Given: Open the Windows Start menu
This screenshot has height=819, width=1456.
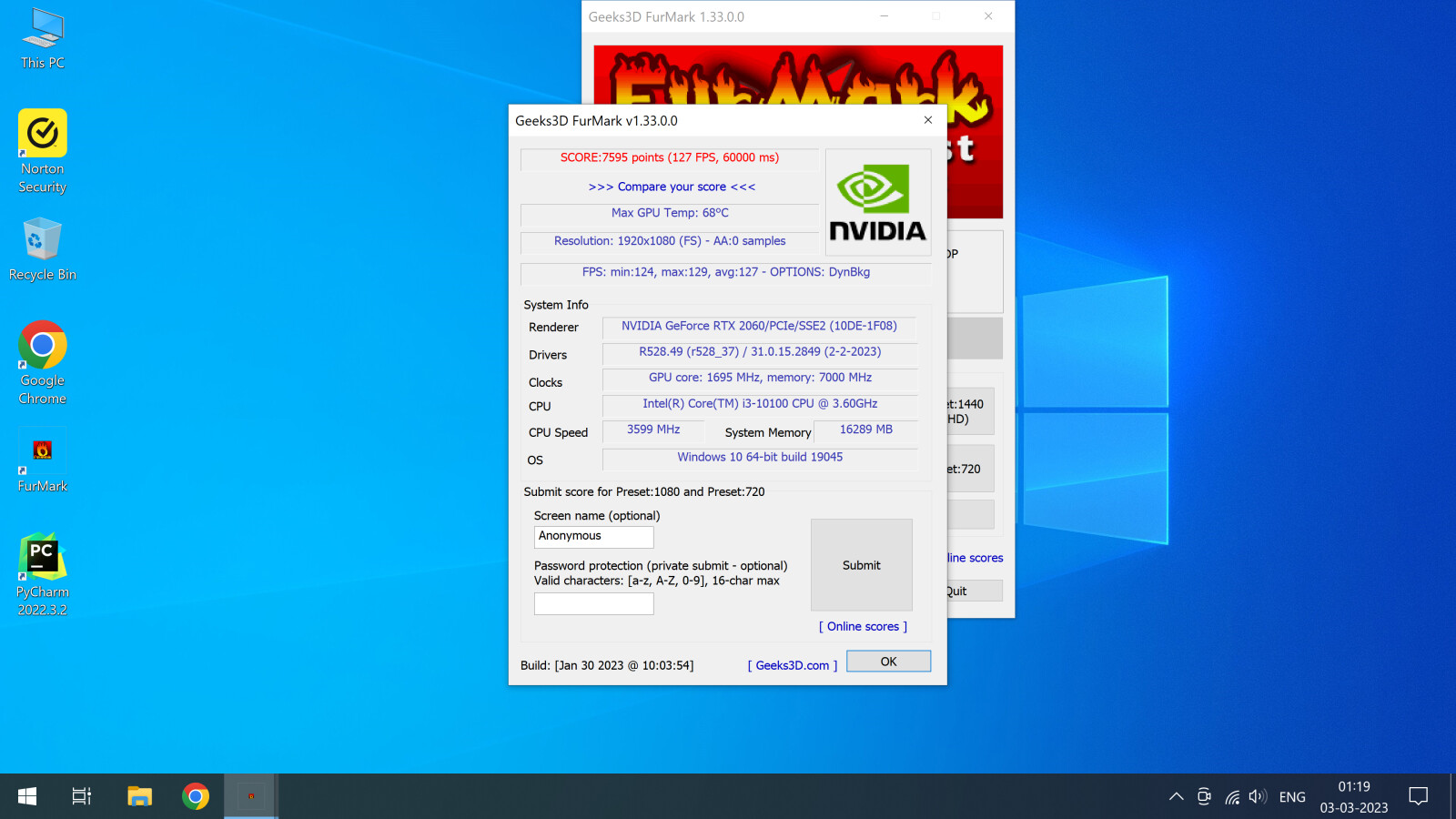Looking at the screenshot, I should (27, 796).
